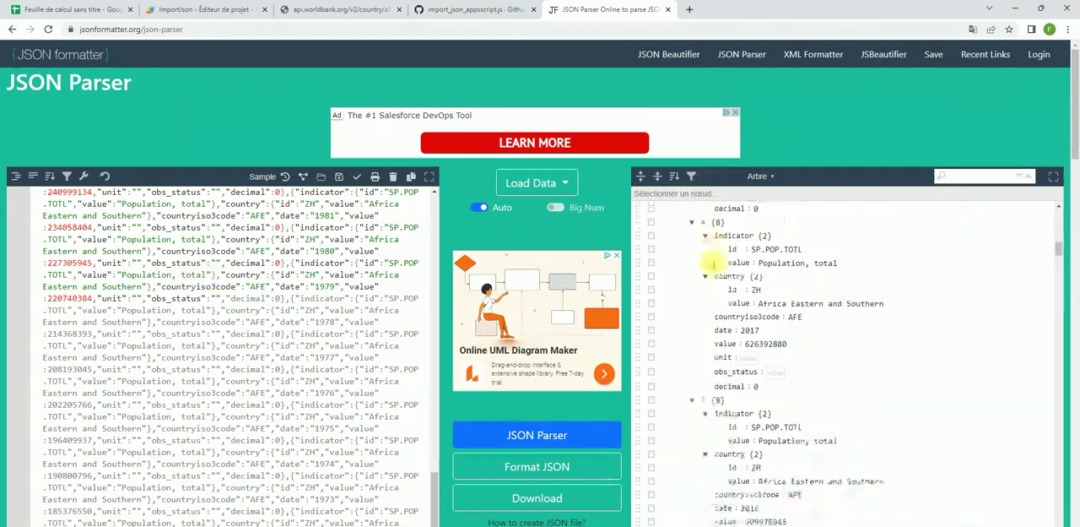The height and width of the screenshot is (527, 1080).
Task: Click the copy icon in left editor toolbar
Action: coord(411,177)
